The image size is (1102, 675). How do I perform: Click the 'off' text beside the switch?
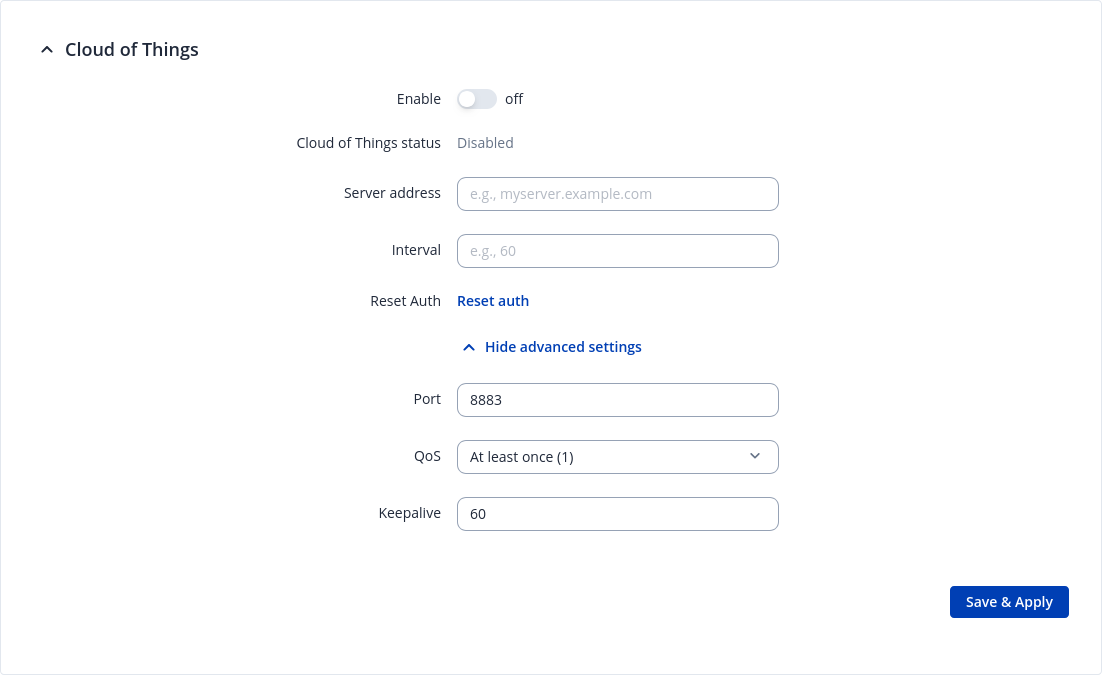(514, 99)
